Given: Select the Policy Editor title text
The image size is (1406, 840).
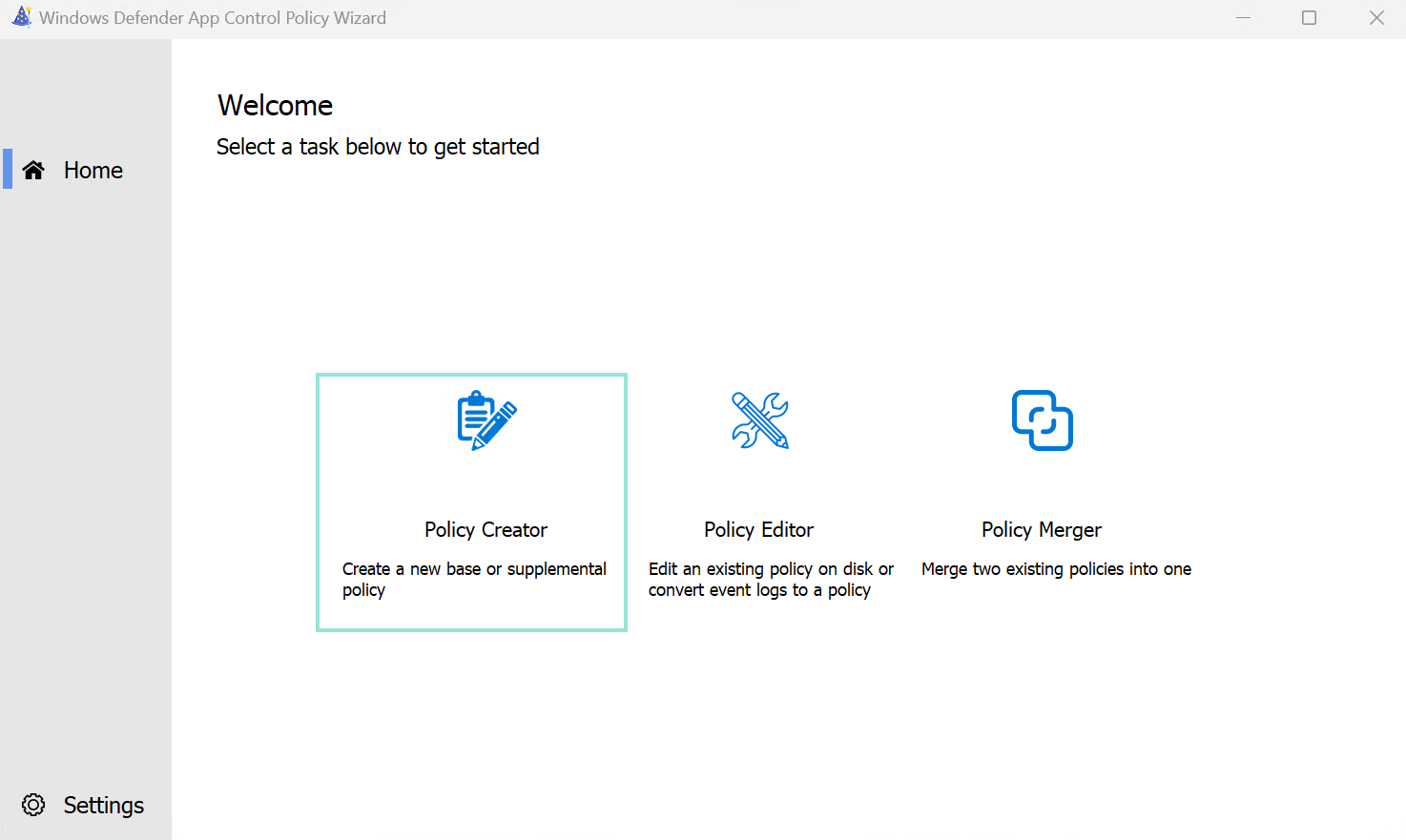Looking at the screenshot, I should (758, 529).
